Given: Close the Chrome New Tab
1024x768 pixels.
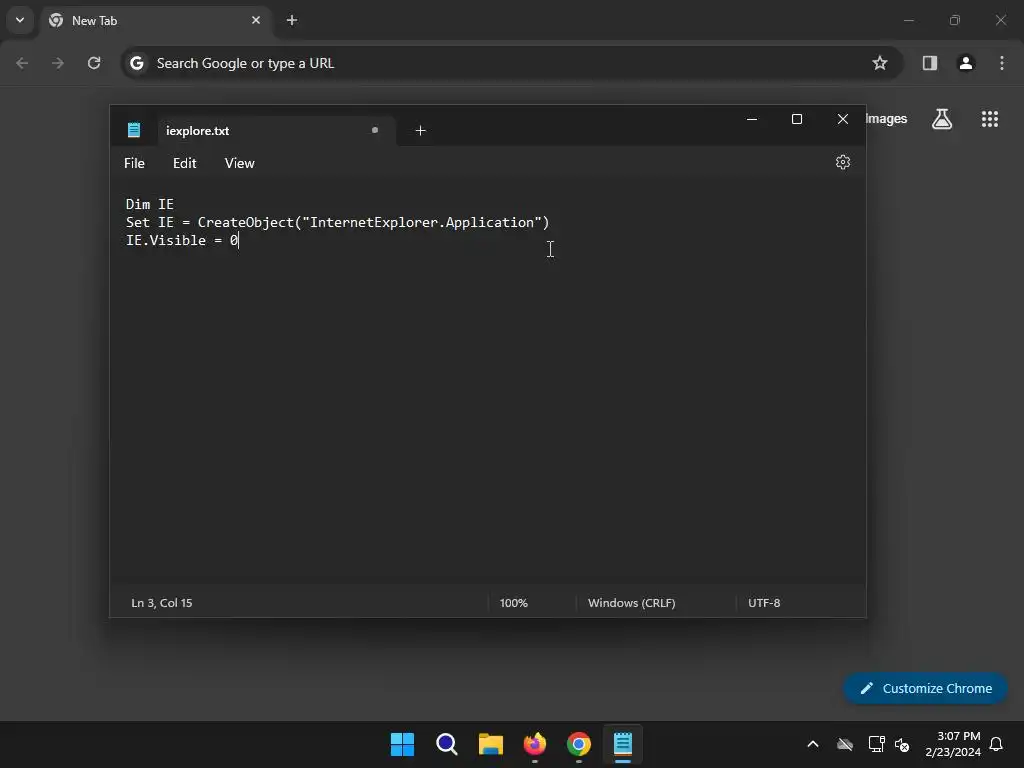Looking at the screenshot, I should [256, 20].
